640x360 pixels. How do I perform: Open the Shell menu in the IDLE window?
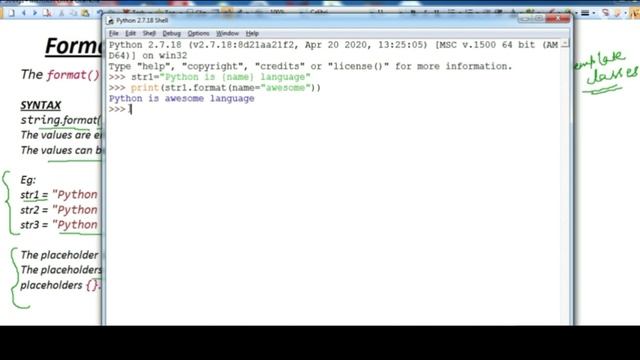[149, 33]
